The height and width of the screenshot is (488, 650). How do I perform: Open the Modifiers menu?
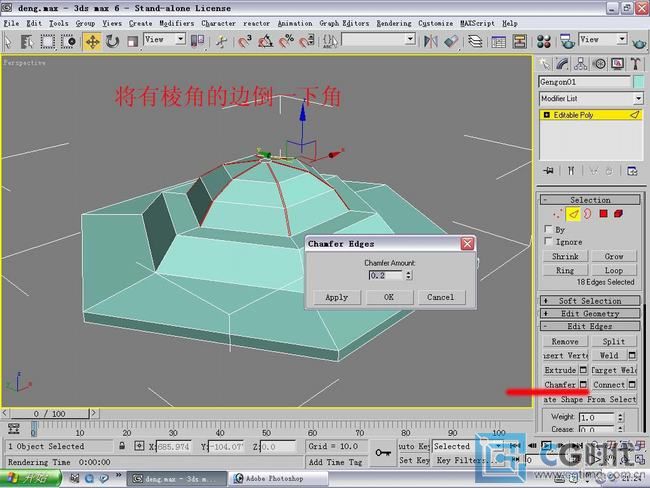tap(177, 23)
